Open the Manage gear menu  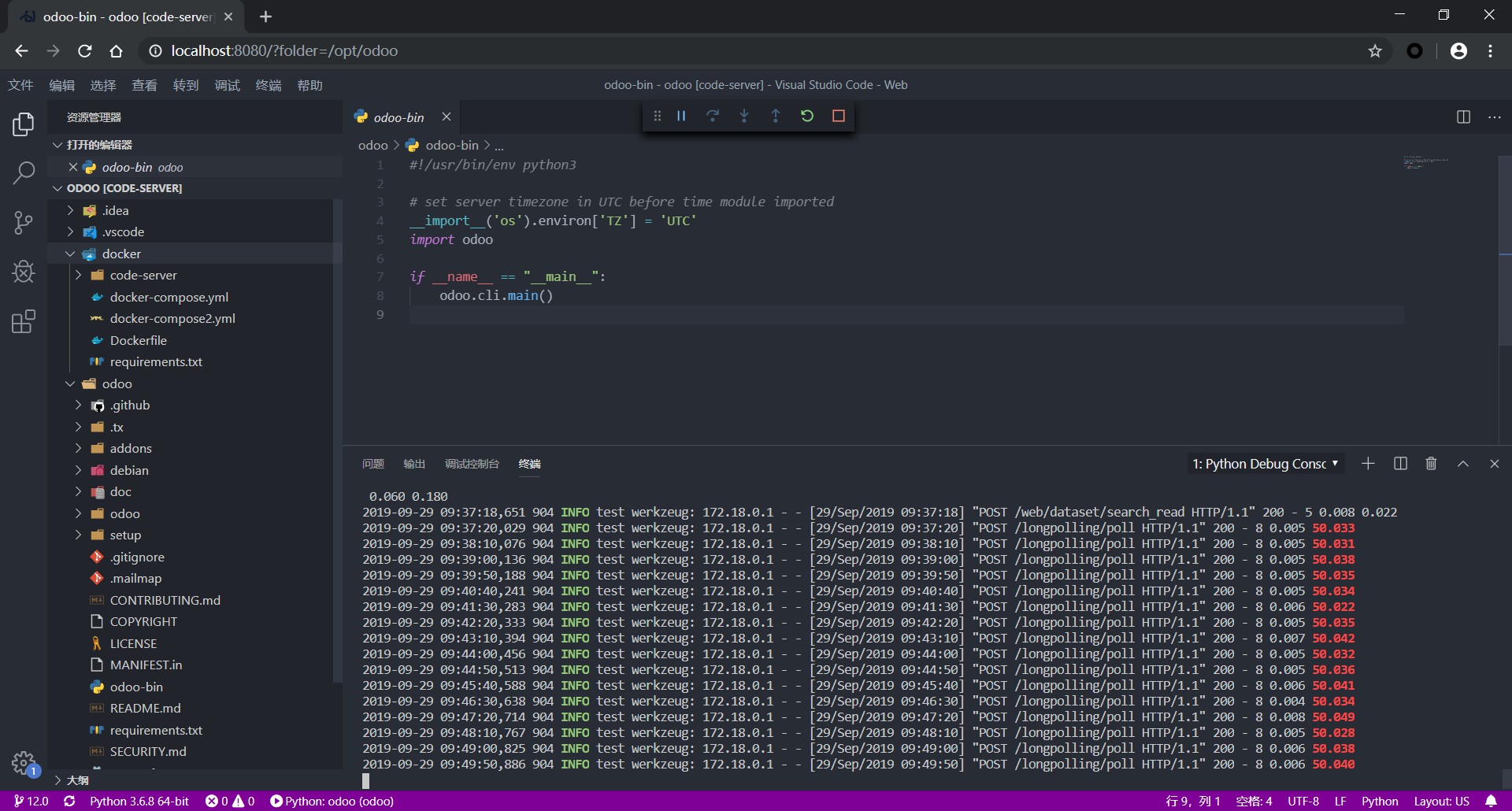tap(24, 763)
